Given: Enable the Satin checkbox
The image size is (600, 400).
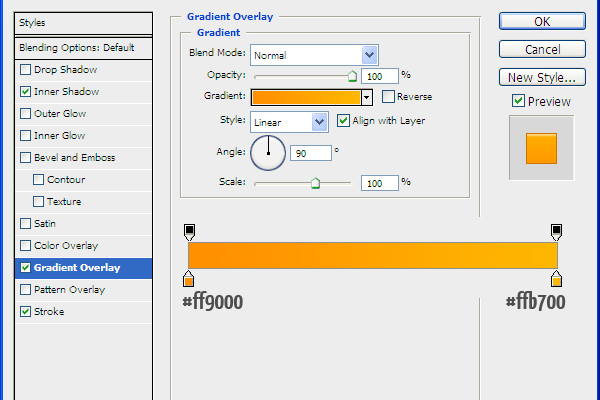Looking at the screenshot, I should (x=26, y=224).
